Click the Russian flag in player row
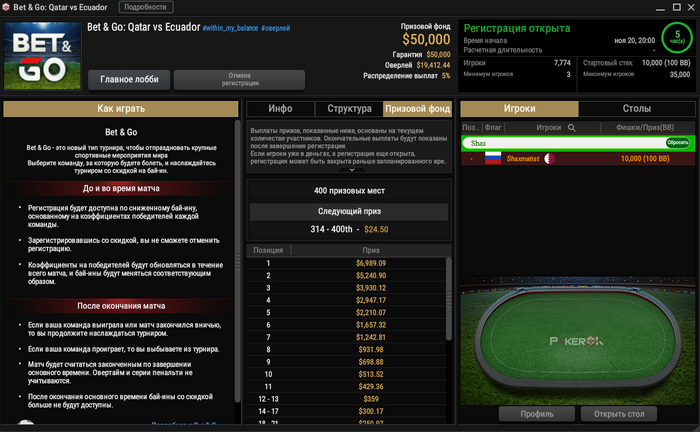This screenshot has width=700, height=432. tap(493, 158)
